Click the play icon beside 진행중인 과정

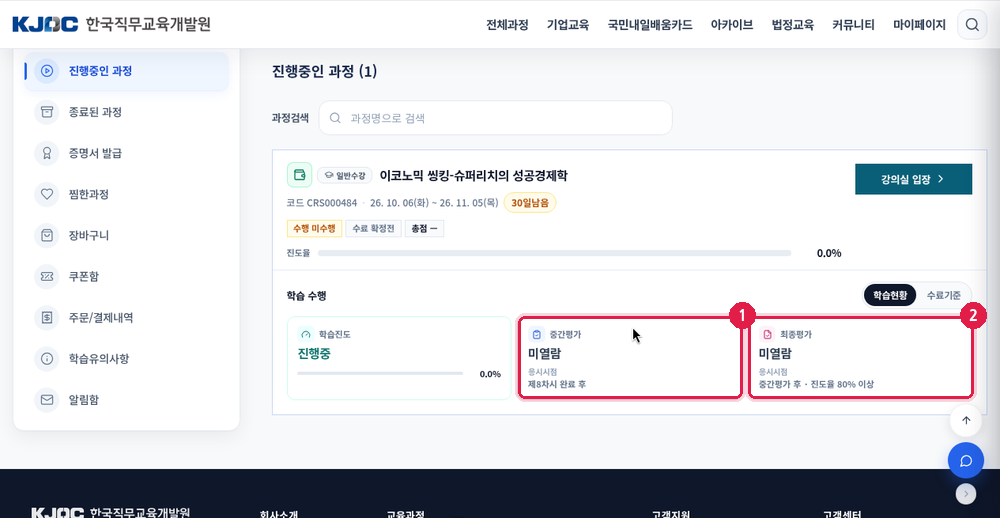[x=47, y=71]
